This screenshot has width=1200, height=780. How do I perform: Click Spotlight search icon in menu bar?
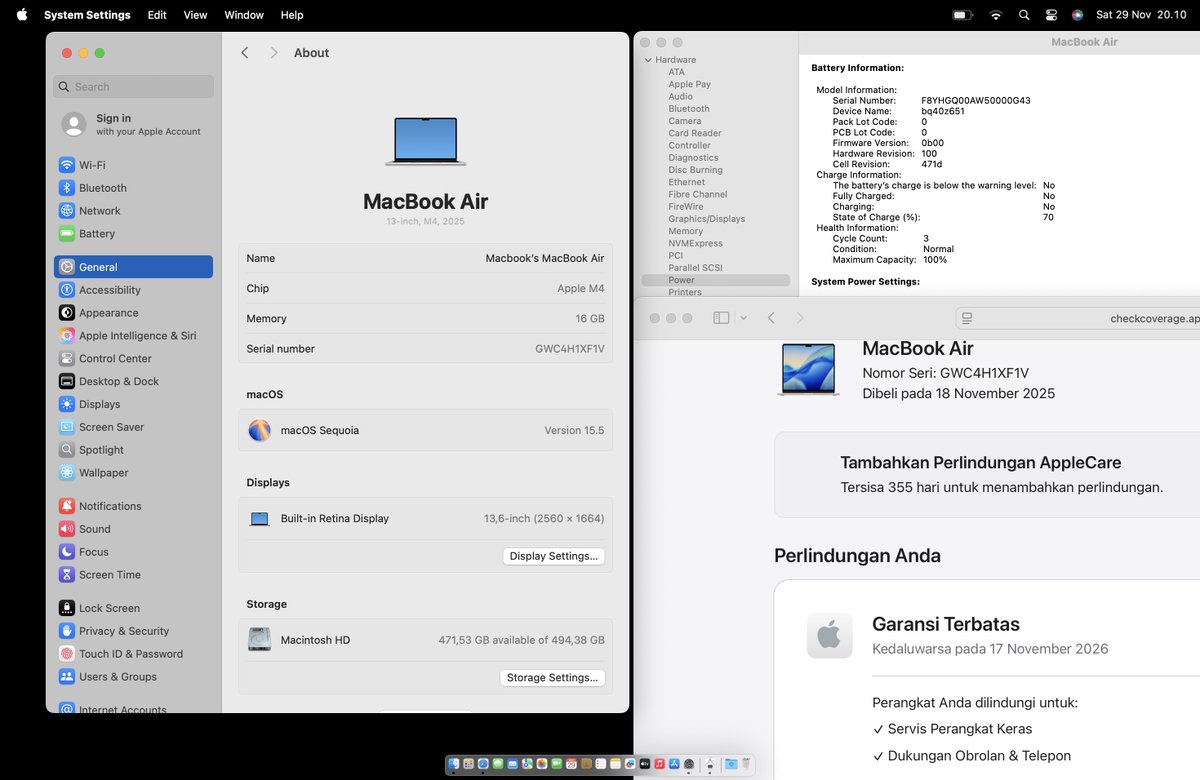pyautogui.click(x=1023, y=15)
